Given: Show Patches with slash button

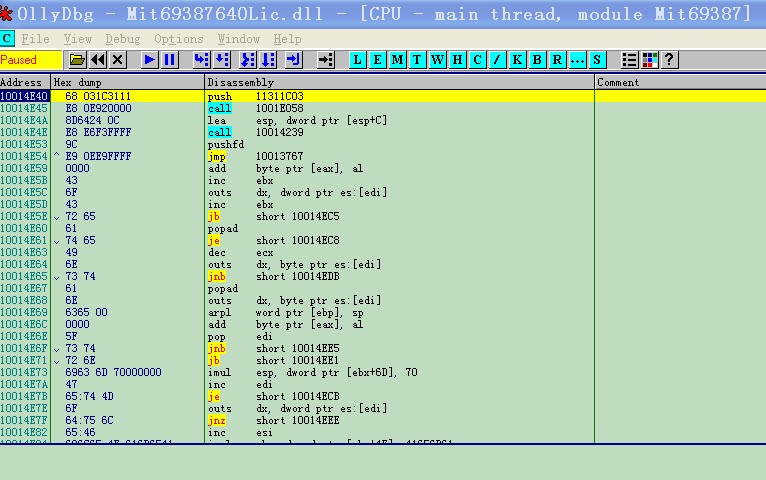Looking at the screenshot, I should click(497, 60).
